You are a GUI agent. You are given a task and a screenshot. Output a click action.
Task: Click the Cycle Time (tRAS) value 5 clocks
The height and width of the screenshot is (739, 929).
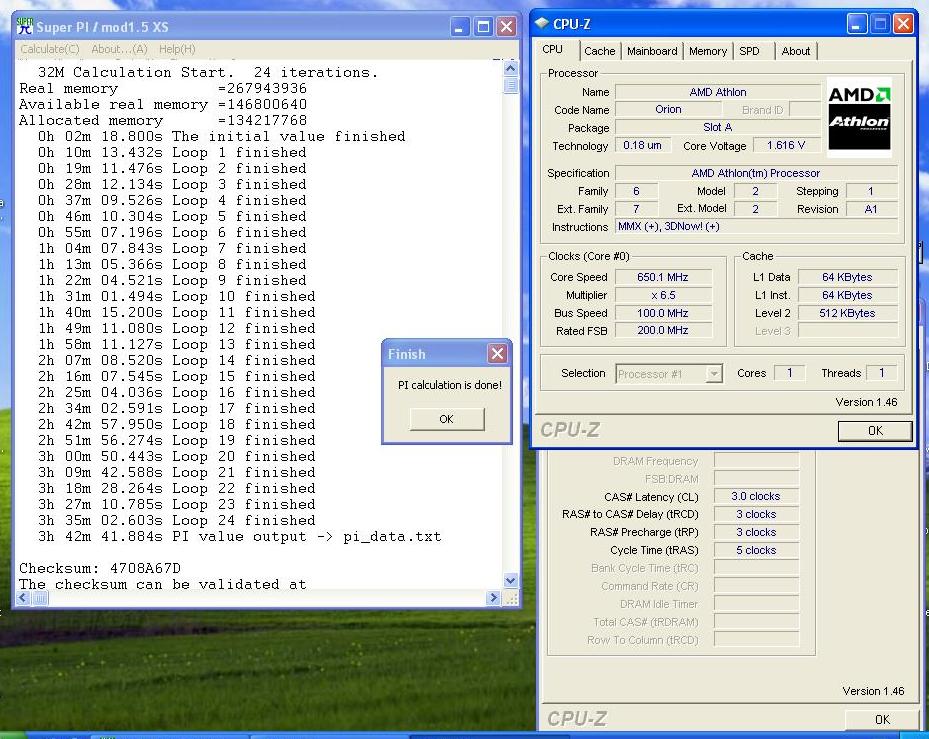756,550
